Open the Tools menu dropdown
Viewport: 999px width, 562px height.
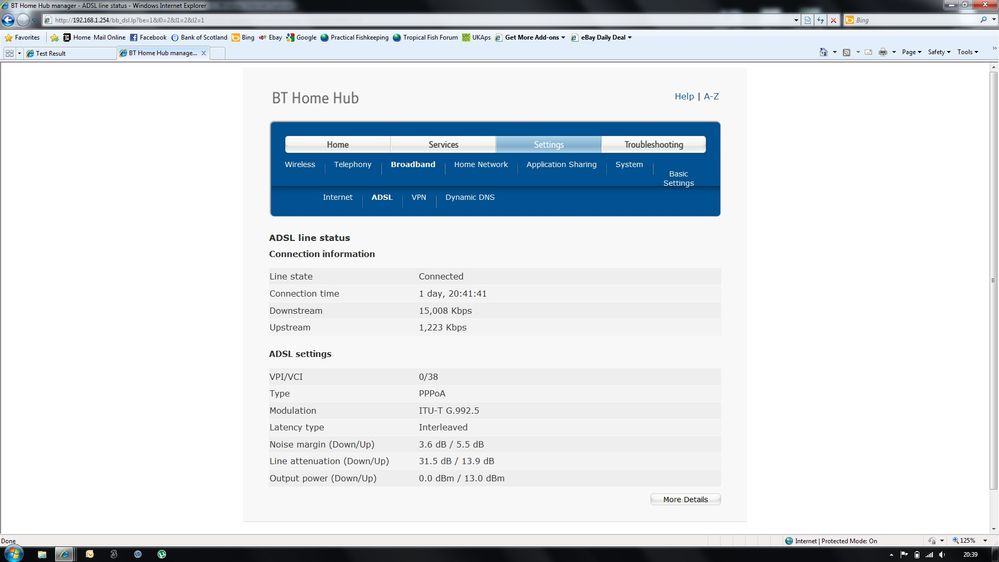pyautogui.click(x=967, y=52)
